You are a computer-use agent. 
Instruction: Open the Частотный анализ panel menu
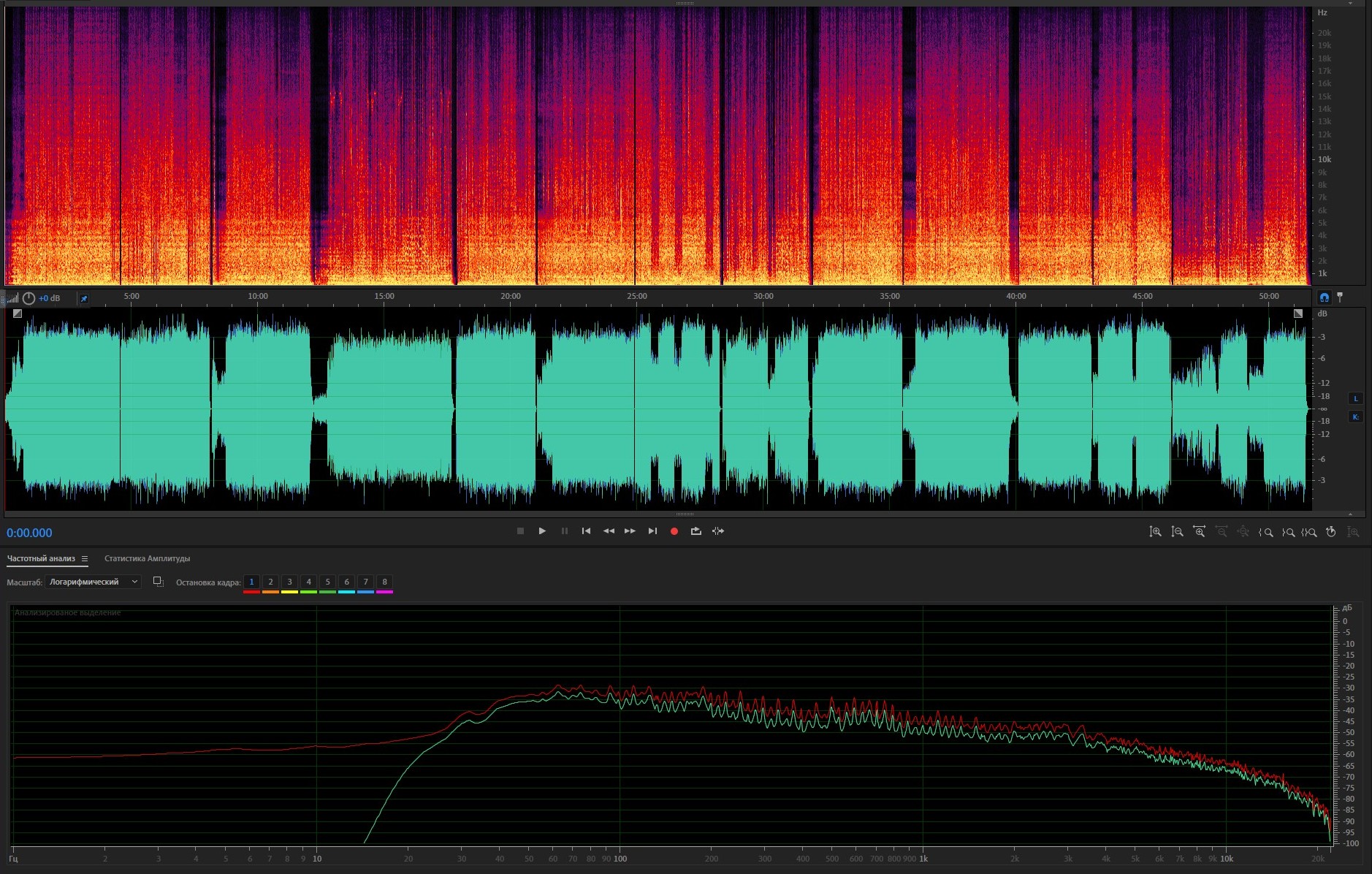[85, 559]
